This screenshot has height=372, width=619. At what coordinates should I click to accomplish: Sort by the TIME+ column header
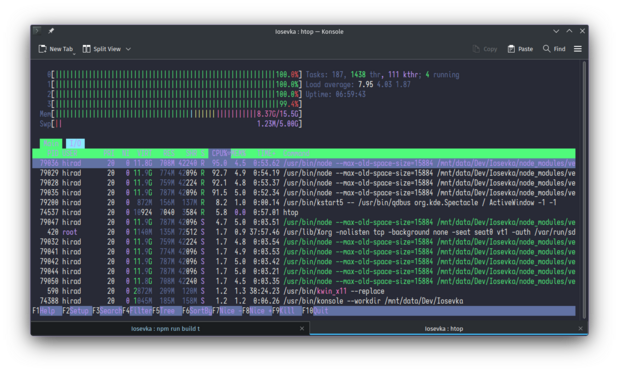pyautogui.click(x=266, y=153)
